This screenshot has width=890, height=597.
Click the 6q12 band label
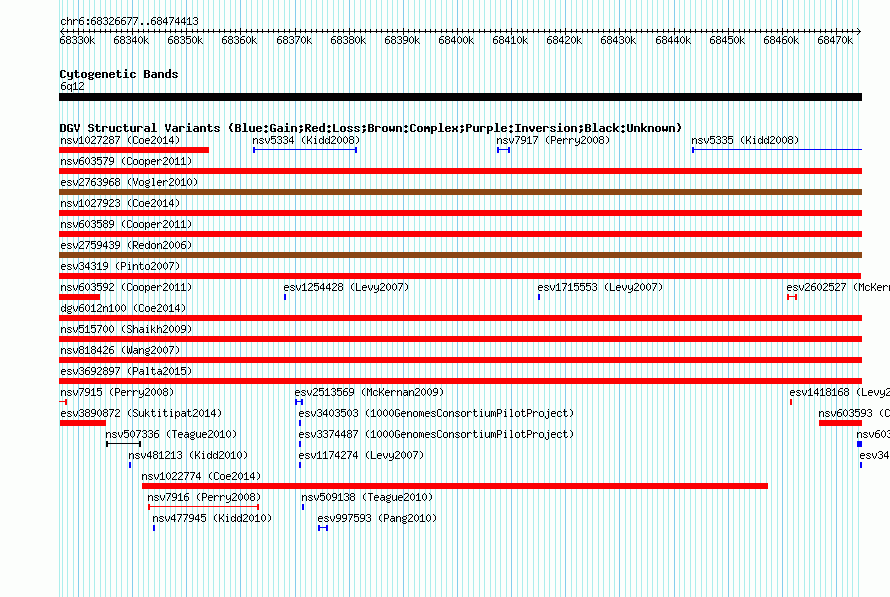pyautogui.click(x=72, y=86)
